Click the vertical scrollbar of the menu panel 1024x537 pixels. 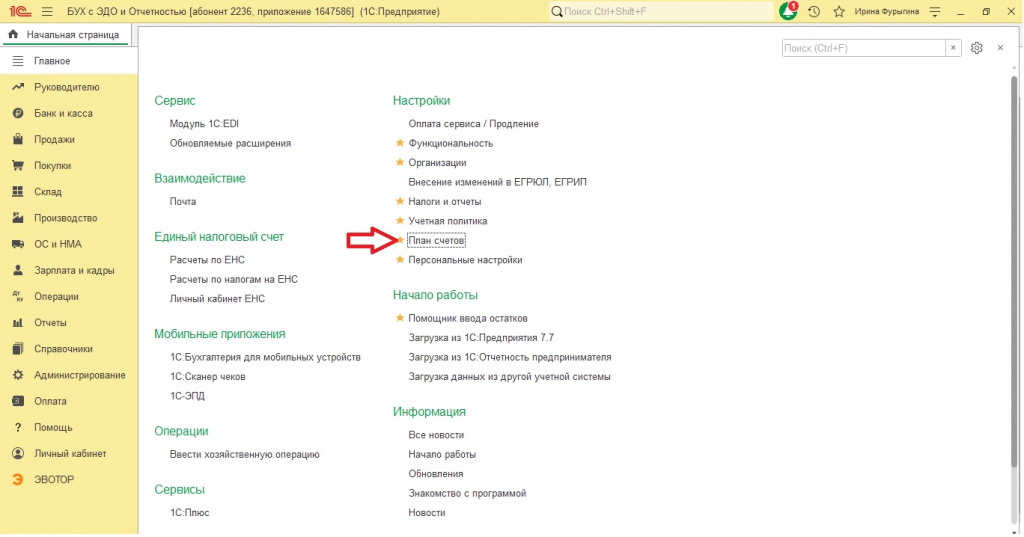point(1014,271)
